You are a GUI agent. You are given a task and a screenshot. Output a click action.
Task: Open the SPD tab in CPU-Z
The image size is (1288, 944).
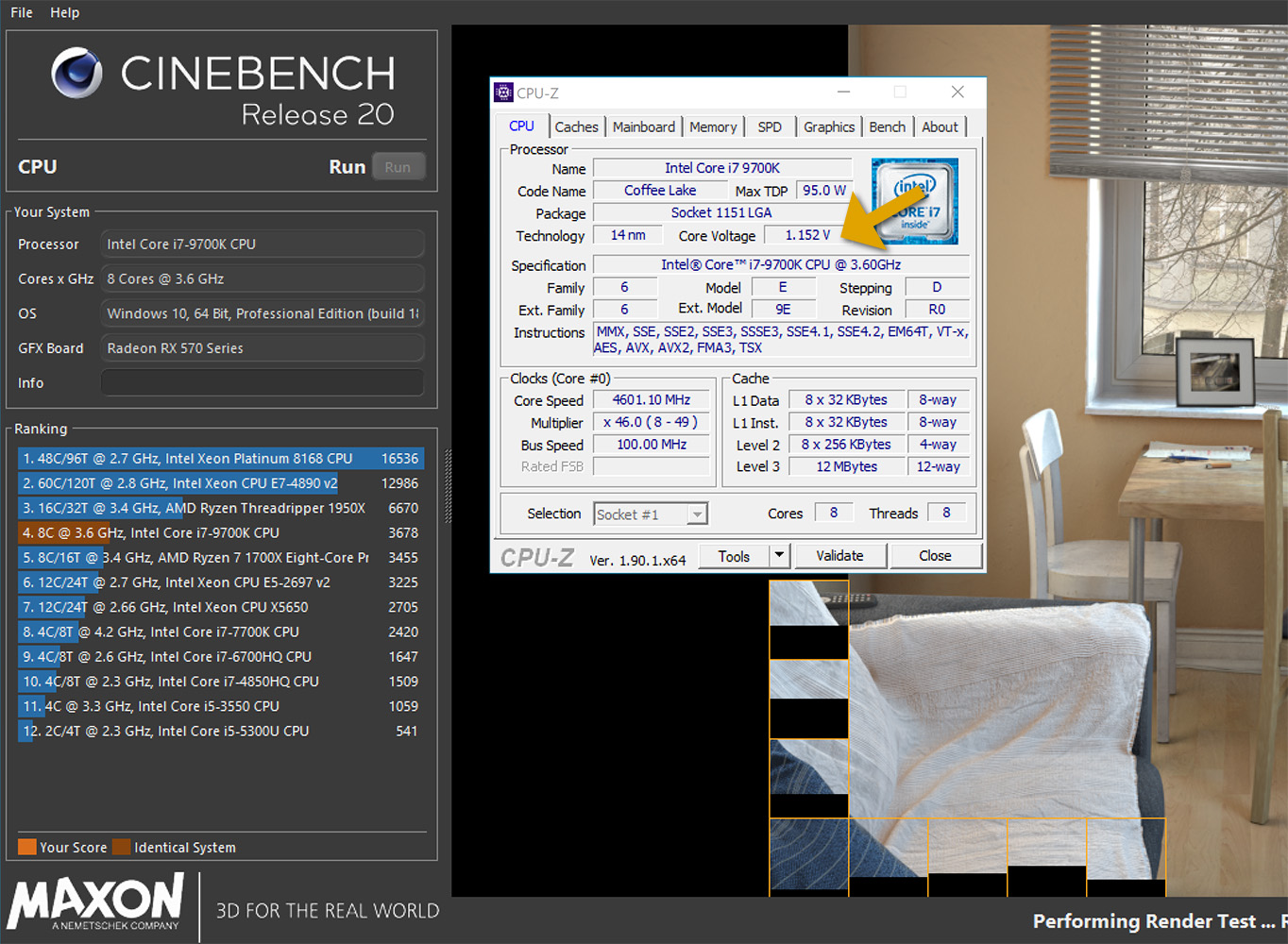770,126
